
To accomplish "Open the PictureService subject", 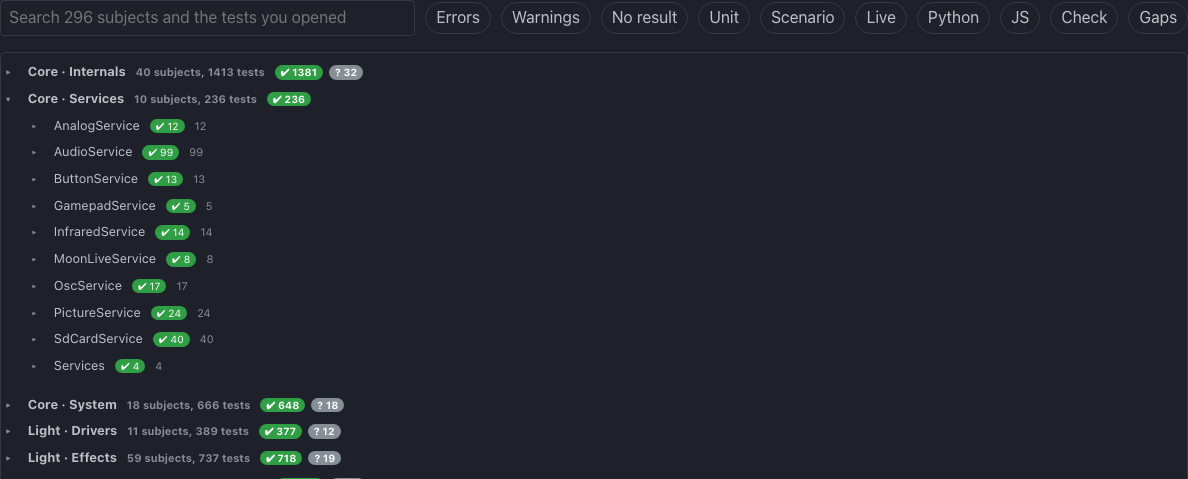I will pyautogui.click(x=97, y=312).
